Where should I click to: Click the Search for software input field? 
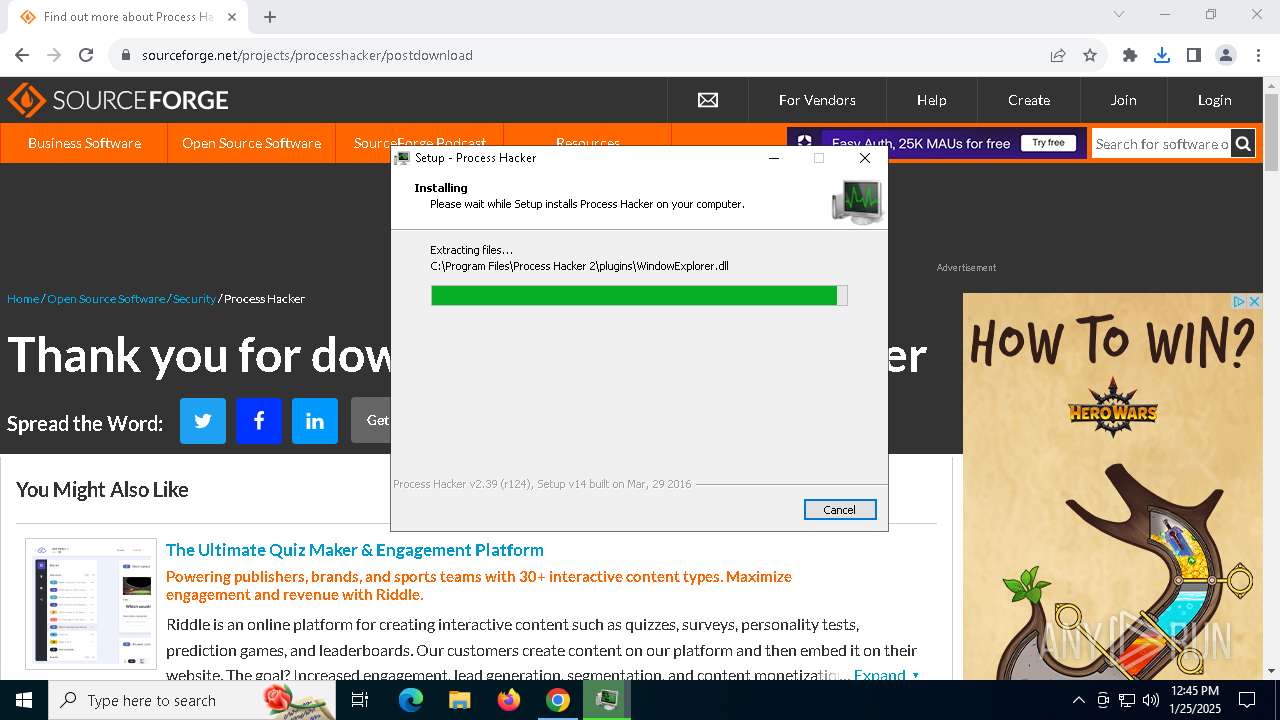pyautogui.click(x=1161, y=144)
